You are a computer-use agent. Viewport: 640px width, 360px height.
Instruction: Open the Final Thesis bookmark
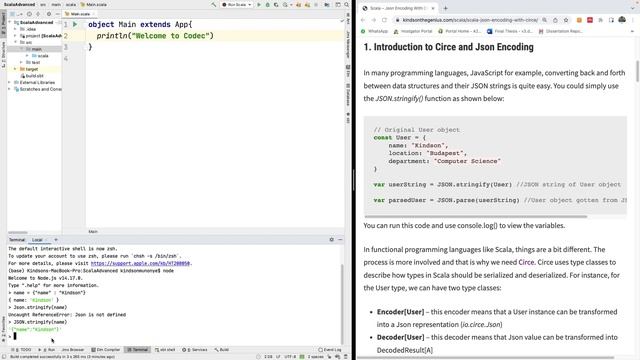pyautogui.click(x=510, y=31)
